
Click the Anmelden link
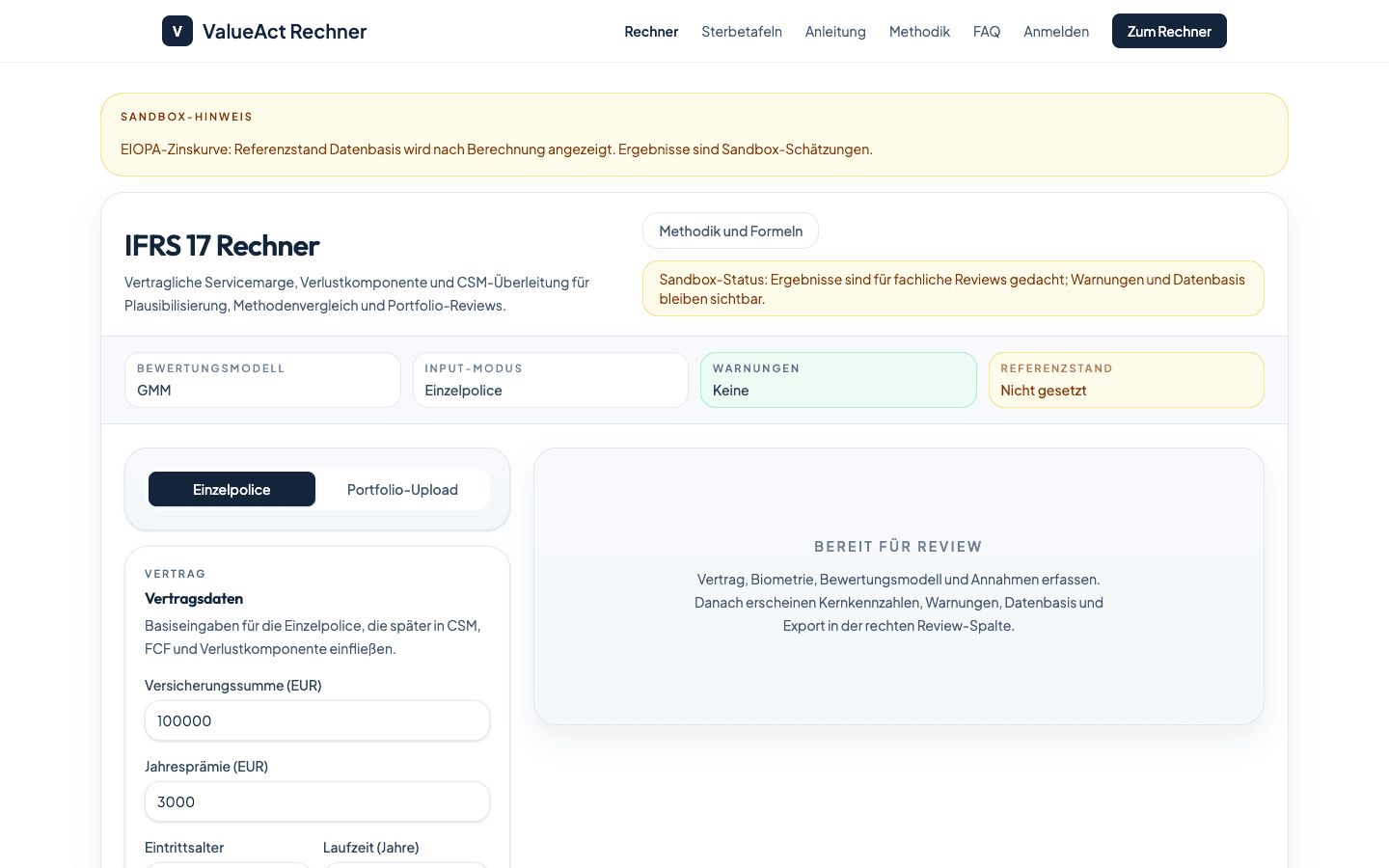[x=1056, y=32]
